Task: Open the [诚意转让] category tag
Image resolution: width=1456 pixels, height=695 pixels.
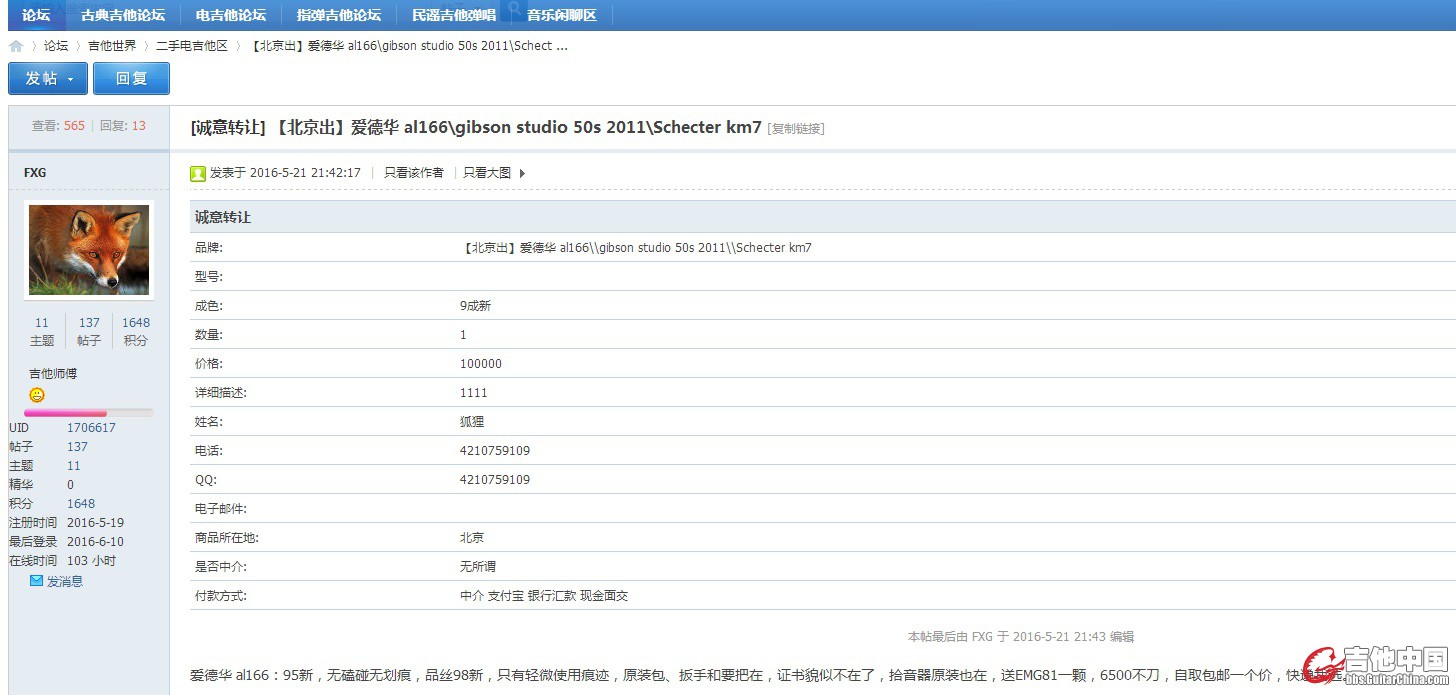Action: tap(228, 128)
